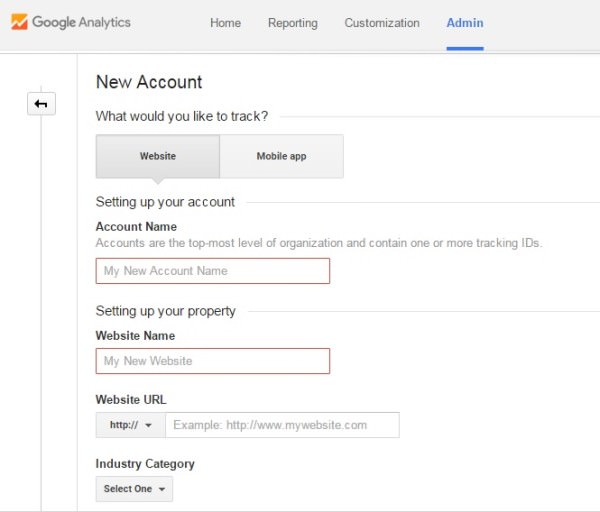Click into the Website Name text box

click(212, 361)
